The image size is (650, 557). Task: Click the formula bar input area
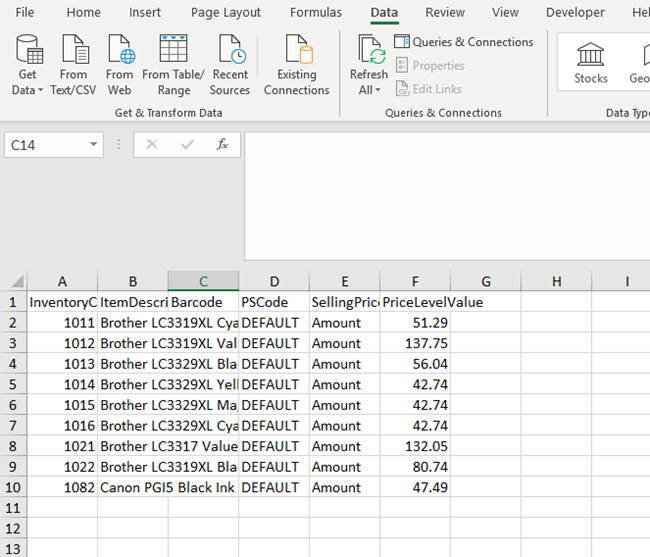coord(445,196)
